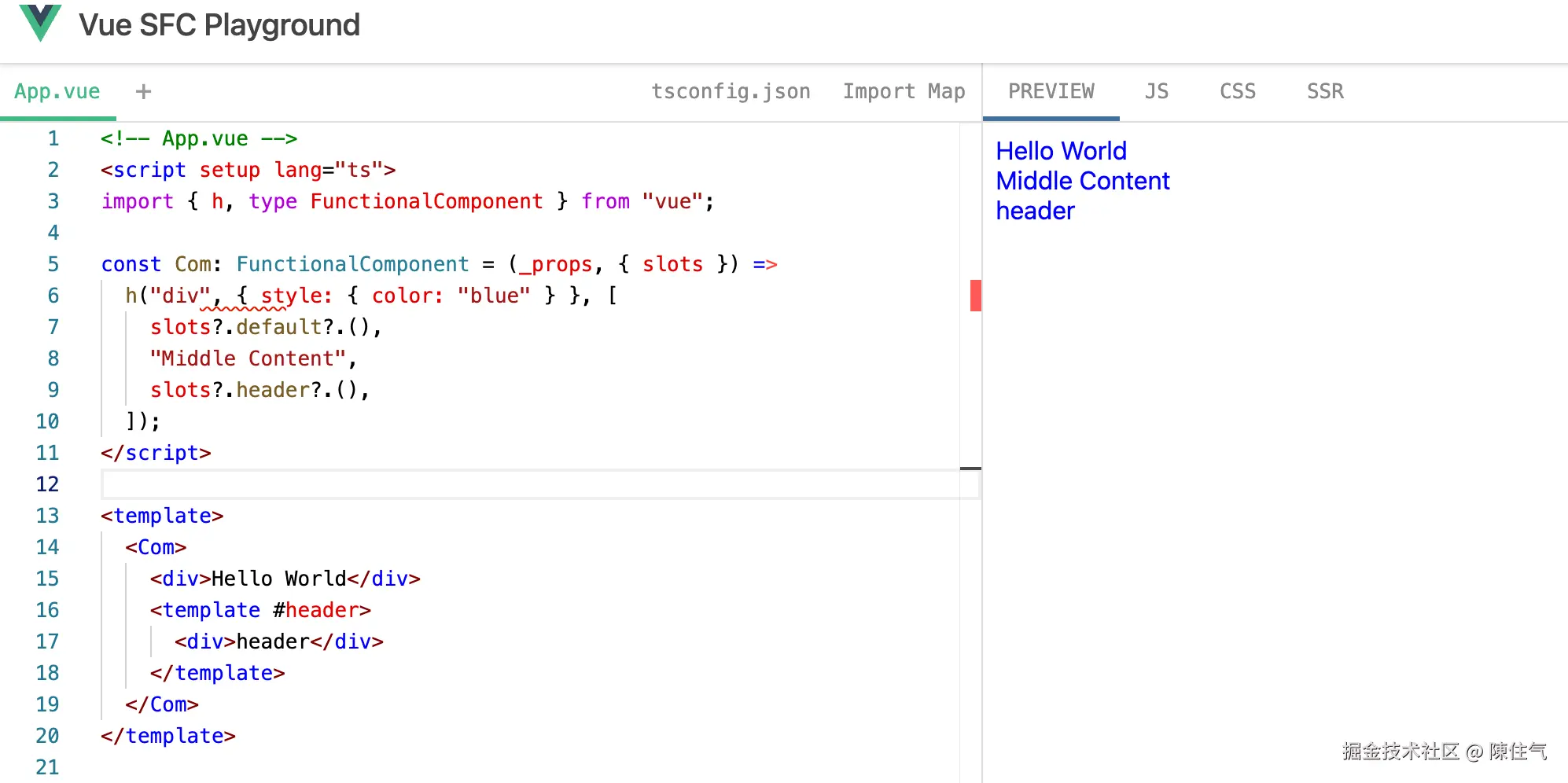Viewport: 1568px width, 783px height.
Task: Open the SSR output tab
Action: [x=1325, y=92]
